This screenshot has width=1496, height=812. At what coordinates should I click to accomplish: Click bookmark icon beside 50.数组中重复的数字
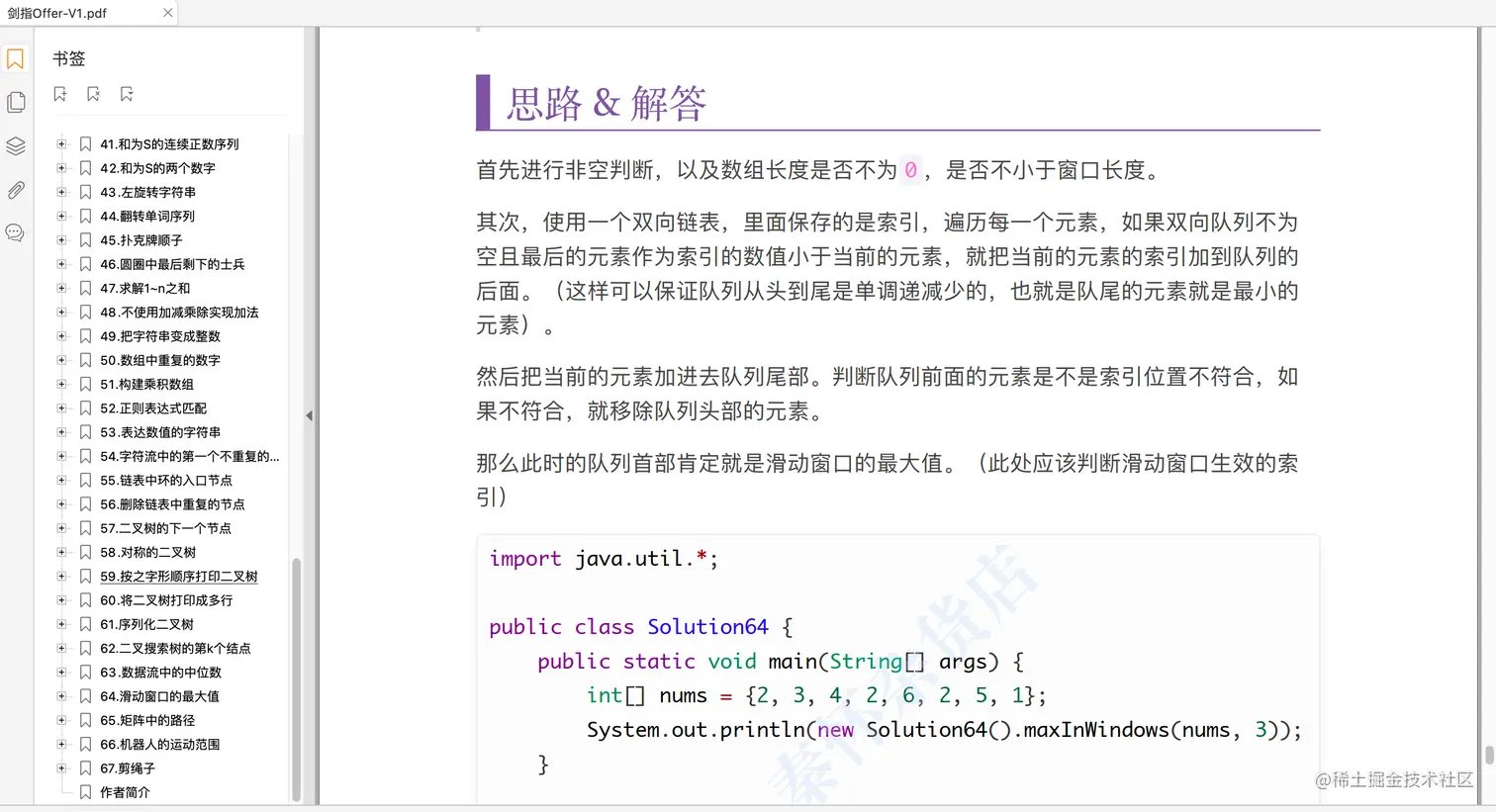click(x=85, y=360)
